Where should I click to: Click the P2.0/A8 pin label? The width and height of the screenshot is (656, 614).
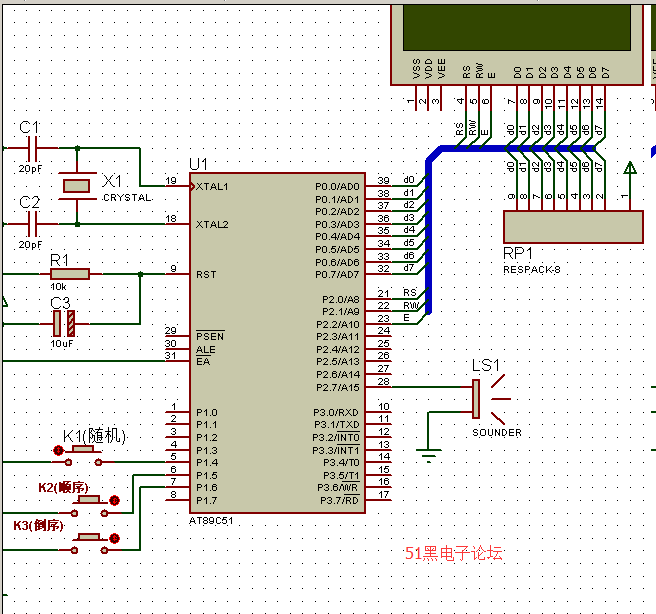pos(341,299)
